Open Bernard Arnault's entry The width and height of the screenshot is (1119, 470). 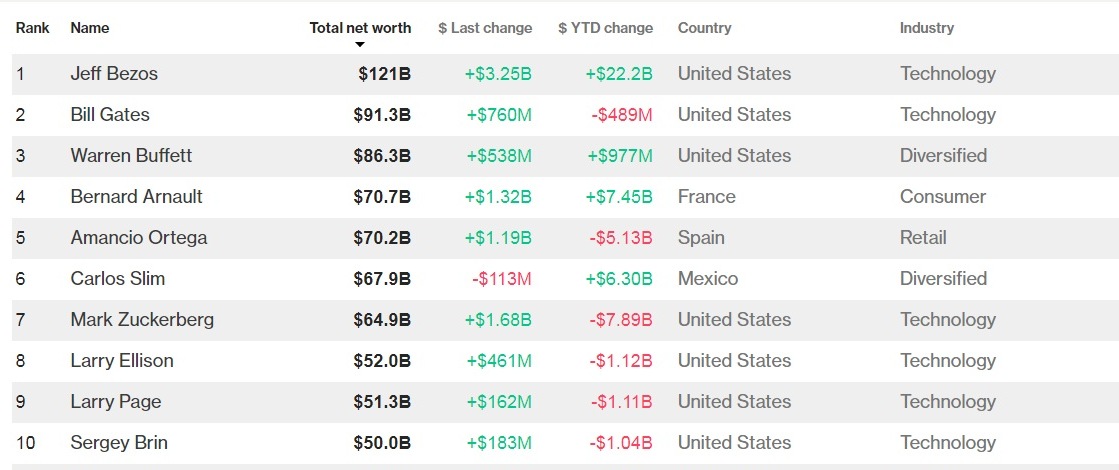click(x=136, y=197)
